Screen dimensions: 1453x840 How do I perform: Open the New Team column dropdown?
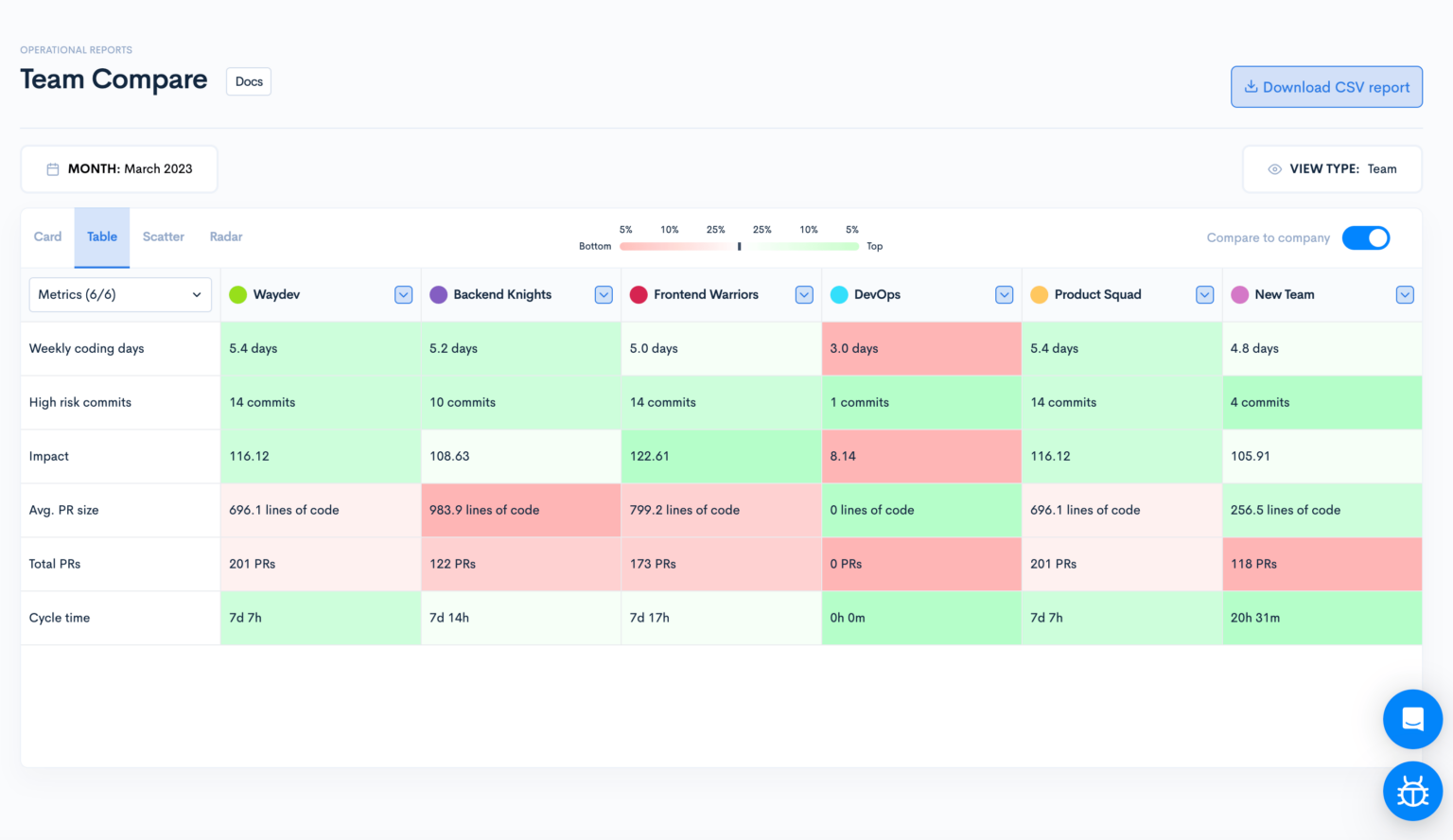pyautogui.click(x=1405, y=294)
